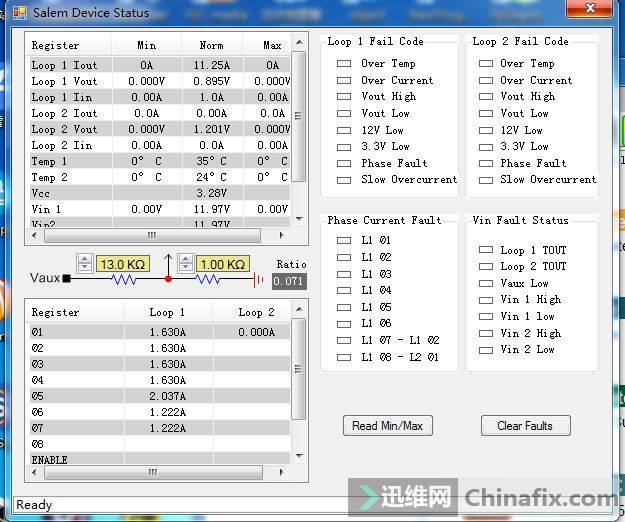Screen dimensions: 625x522
Task: Click the Ratio 0.071 value box
Action: [x=289, y=281]
